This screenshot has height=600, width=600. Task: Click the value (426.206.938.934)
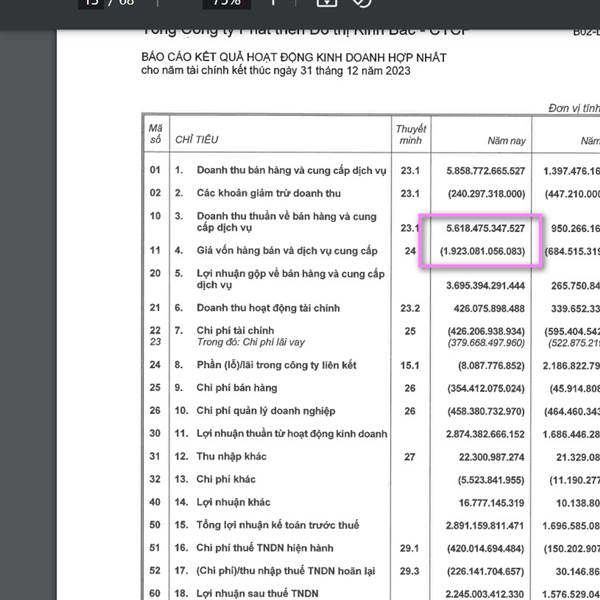486,331
